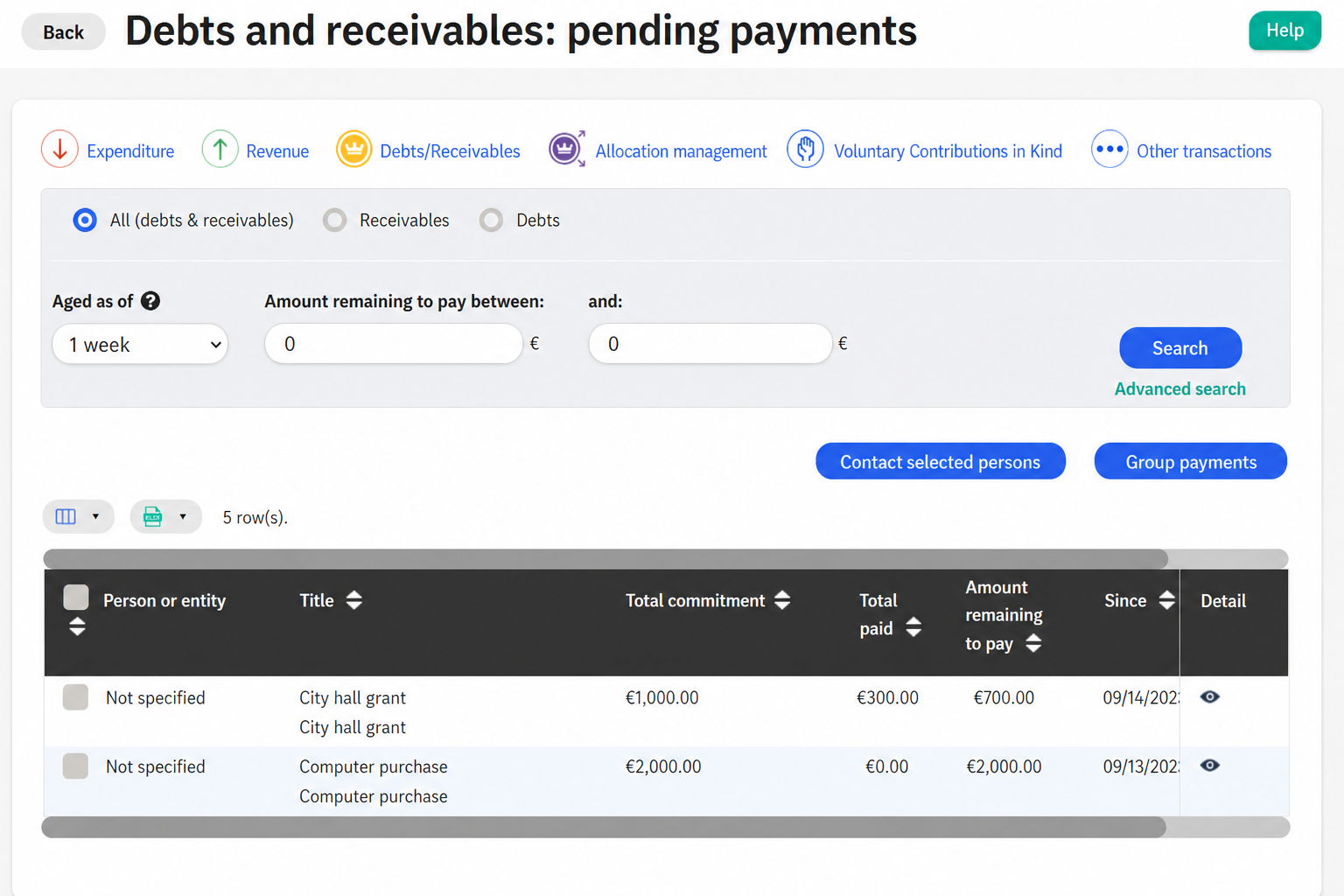Open Other transactions three-dots icon
This screenshot has height=896, width=1344.
1109,149
